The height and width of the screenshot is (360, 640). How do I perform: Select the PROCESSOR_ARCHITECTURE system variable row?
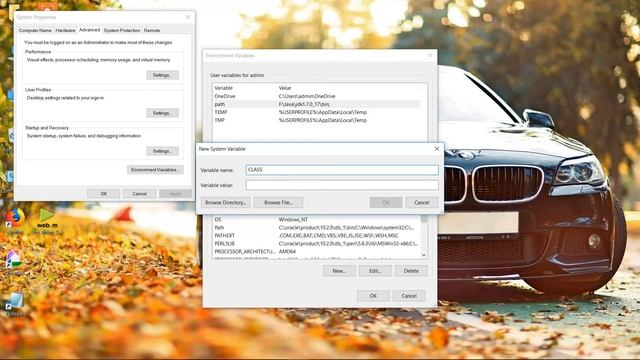[x=316, y=252]
